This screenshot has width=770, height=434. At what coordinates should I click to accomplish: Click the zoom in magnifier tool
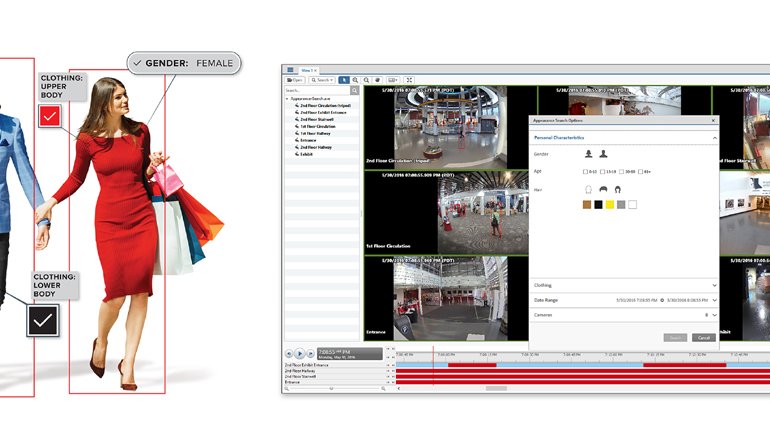tap(356, 79)
